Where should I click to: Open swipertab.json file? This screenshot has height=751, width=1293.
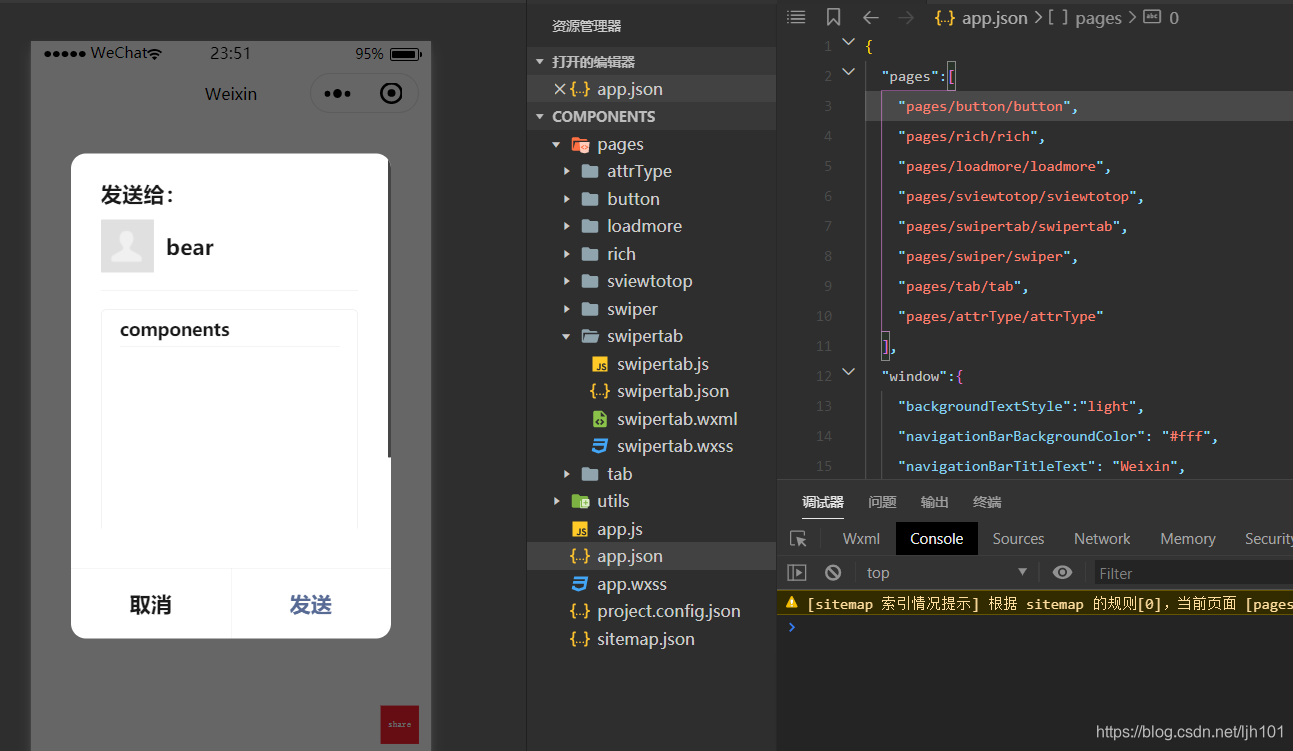(673, 391)
